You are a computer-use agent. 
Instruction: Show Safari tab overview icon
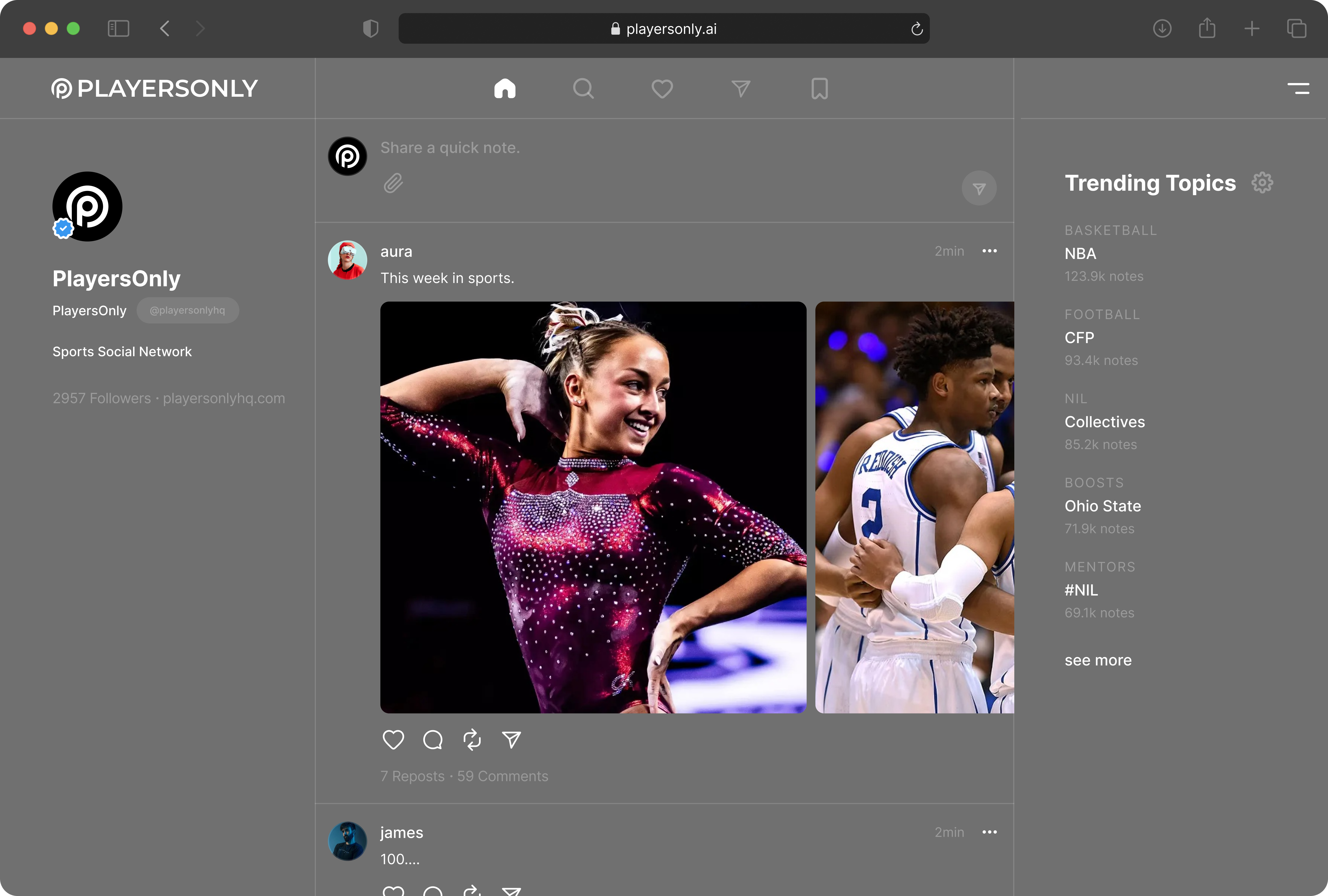click(1296, 29)
